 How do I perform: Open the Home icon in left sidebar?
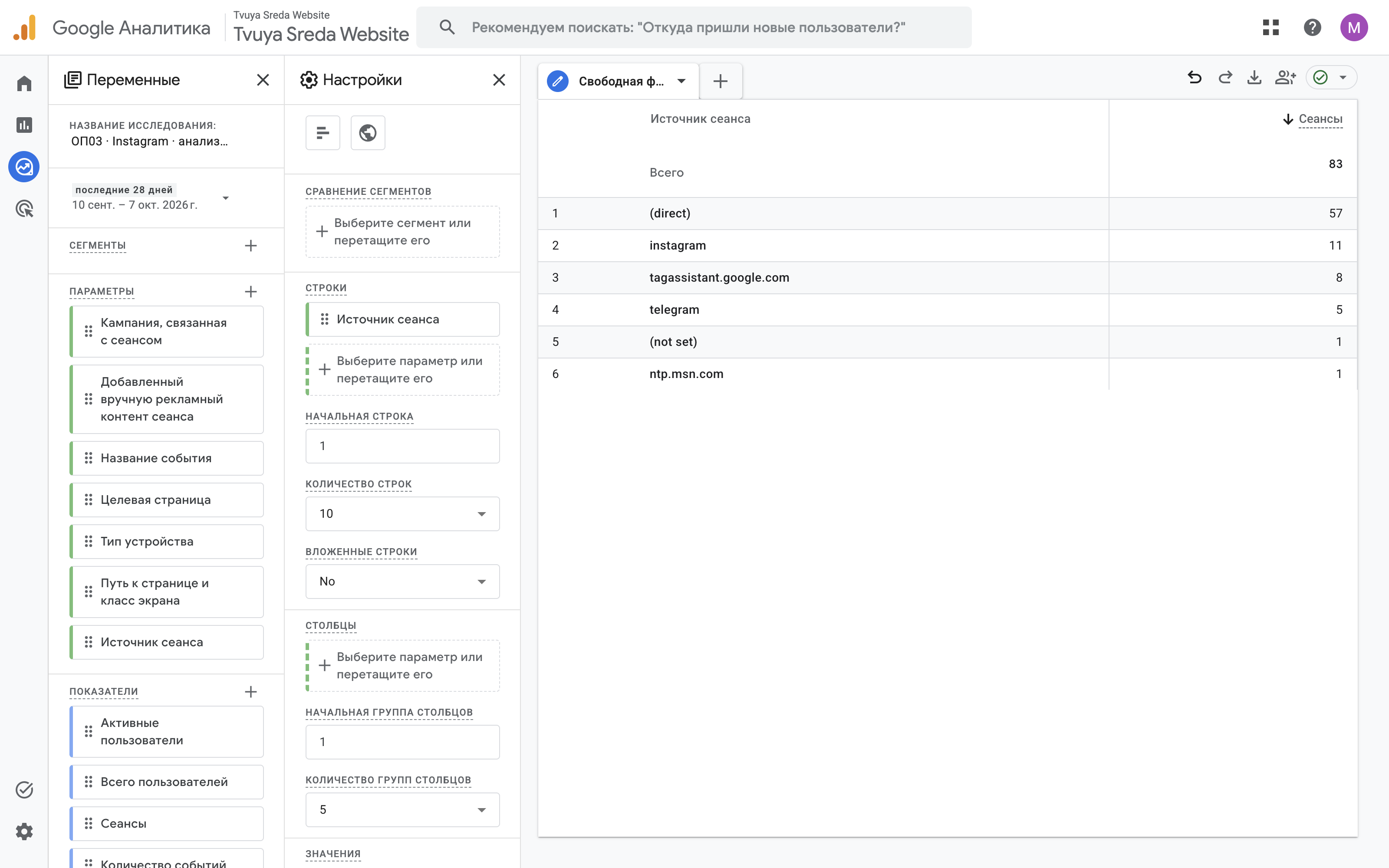pos(24,83)
